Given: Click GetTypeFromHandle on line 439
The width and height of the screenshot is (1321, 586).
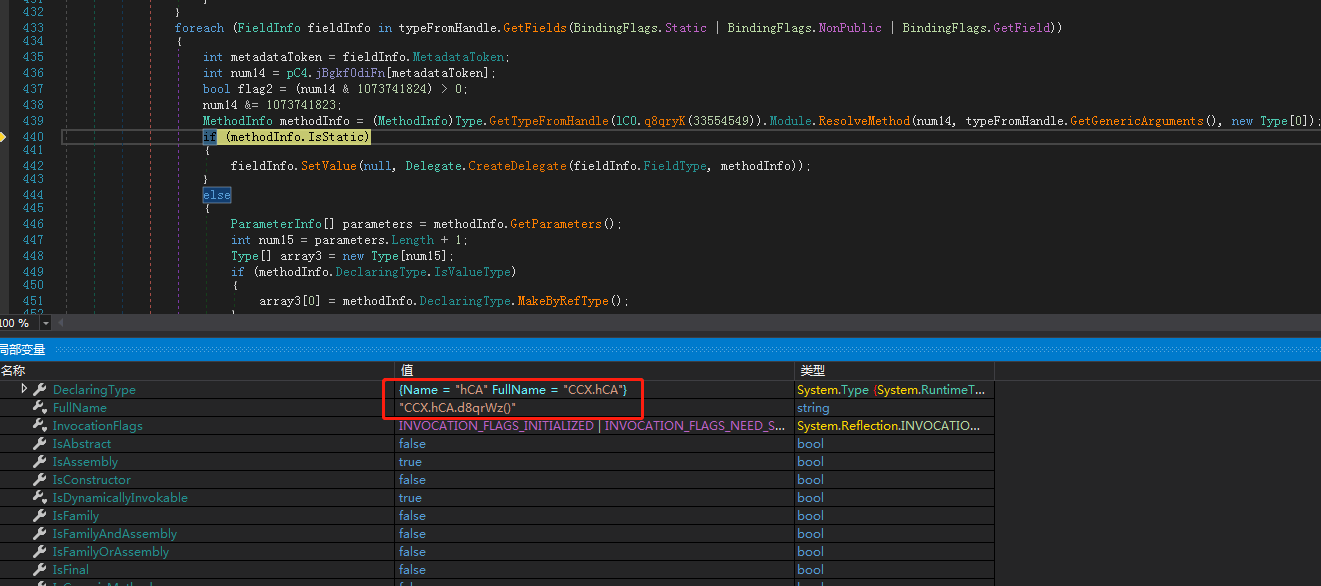Looking at the screenshot, I should 547,121.
